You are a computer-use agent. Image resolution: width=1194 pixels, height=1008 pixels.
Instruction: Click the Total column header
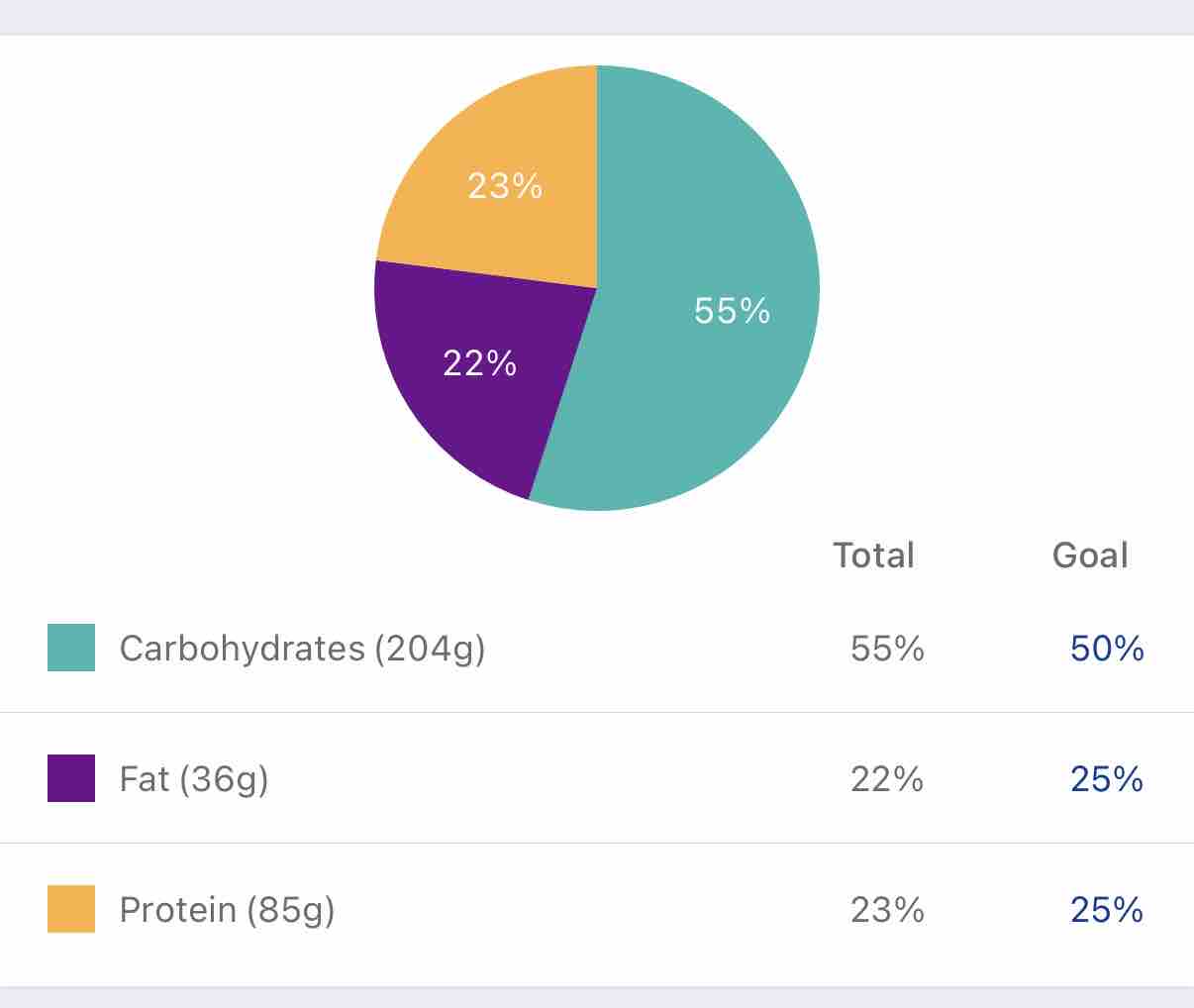873,555
